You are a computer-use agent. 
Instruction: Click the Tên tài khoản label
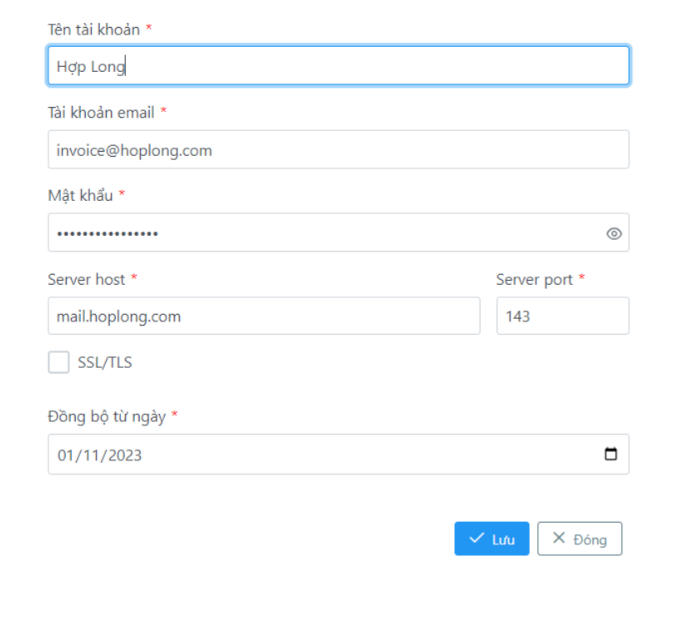pyautogui.click(x=94, y=29)
